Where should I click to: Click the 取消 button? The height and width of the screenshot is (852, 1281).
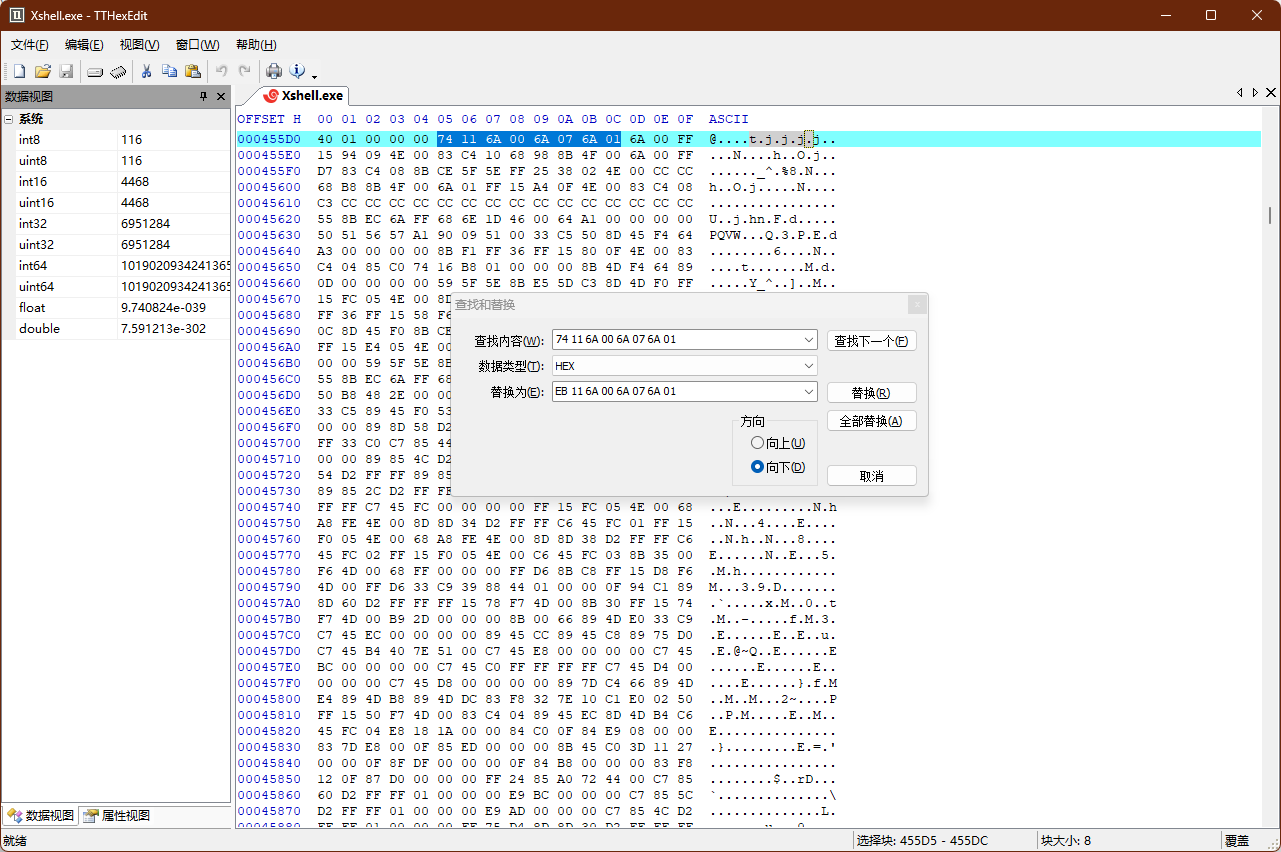pyautogui.click(x=872, y=476)
